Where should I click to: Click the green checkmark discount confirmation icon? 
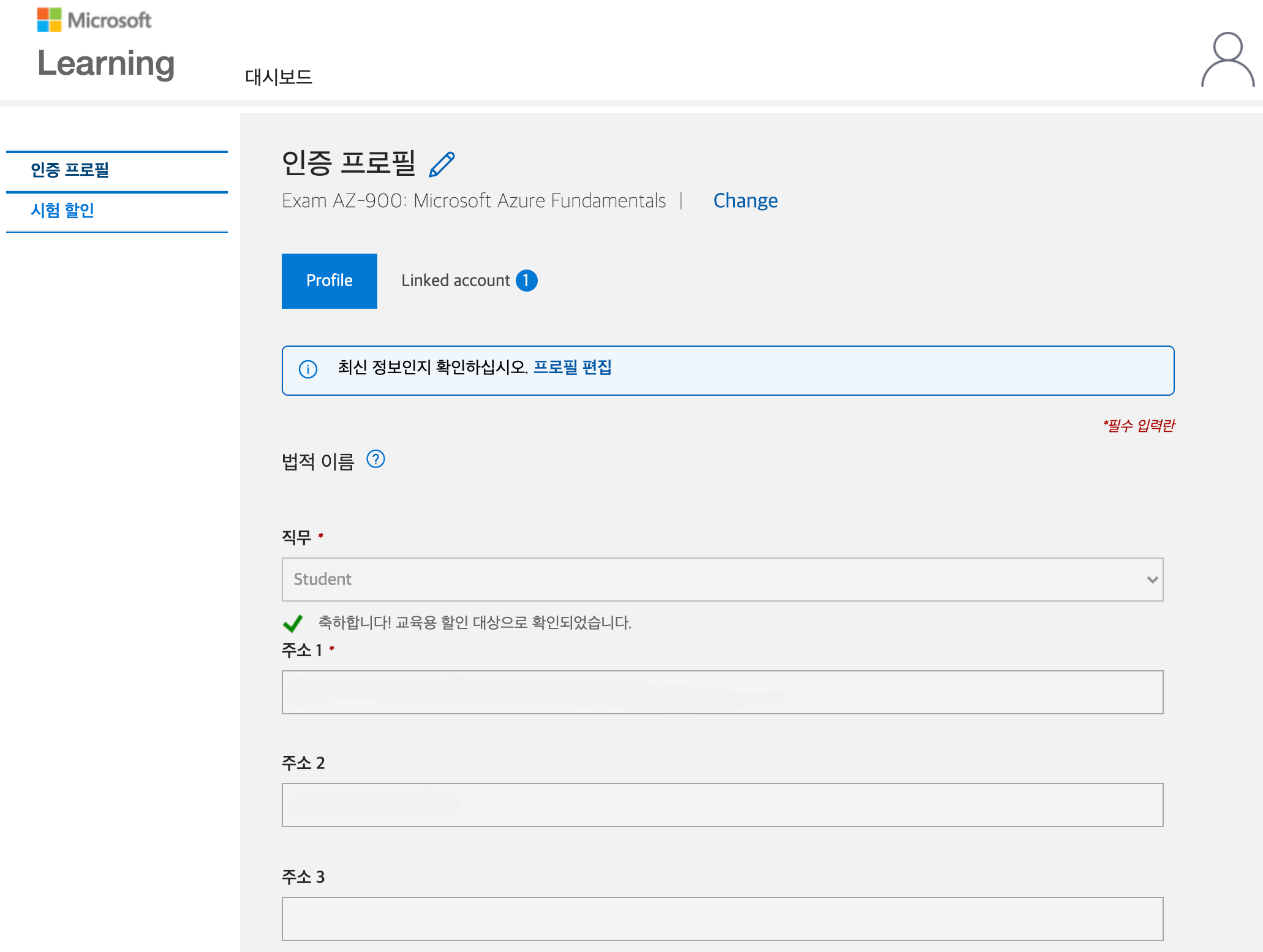pos(293,623)
